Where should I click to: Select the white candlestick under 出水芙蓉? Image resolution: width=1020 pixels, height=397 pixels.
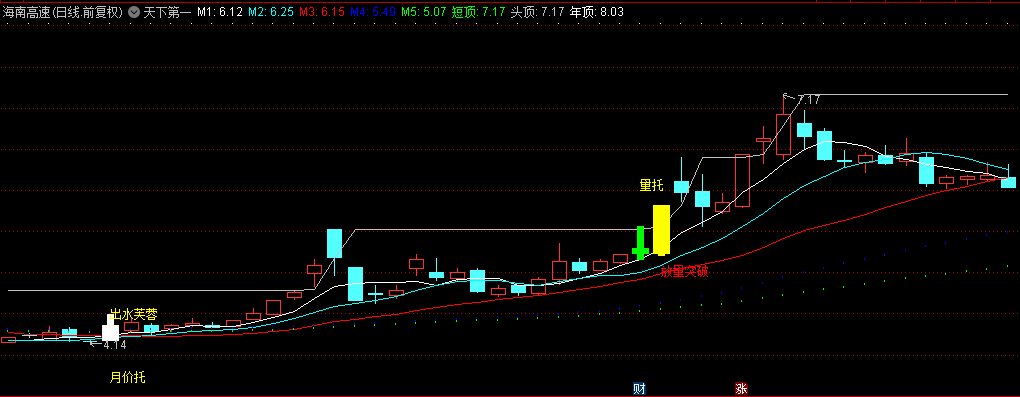coord(110,328)
